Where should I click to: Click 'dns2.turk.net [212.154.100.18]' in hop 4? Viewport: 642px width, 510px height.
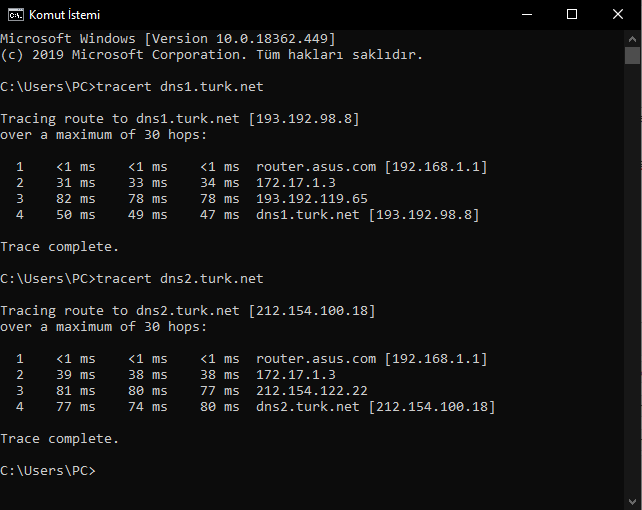pyautogui.click(x=376, y=407)
